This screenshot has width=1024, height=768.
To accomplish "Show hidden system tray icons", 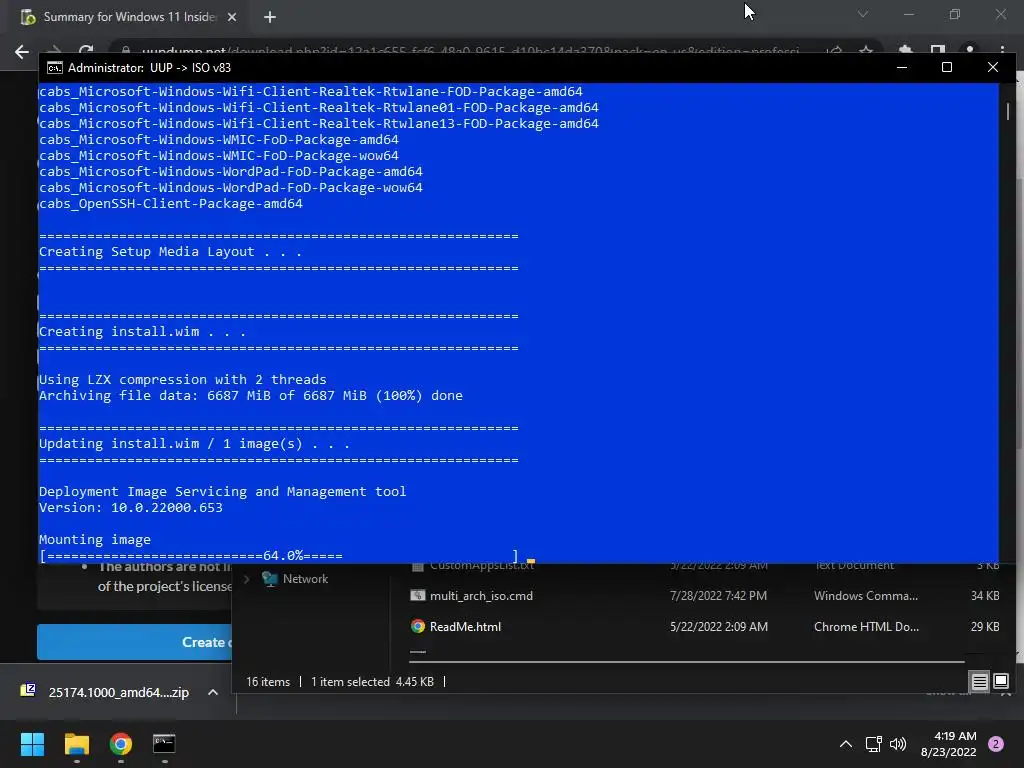I will pyautogui.click(x=846, y=744).
